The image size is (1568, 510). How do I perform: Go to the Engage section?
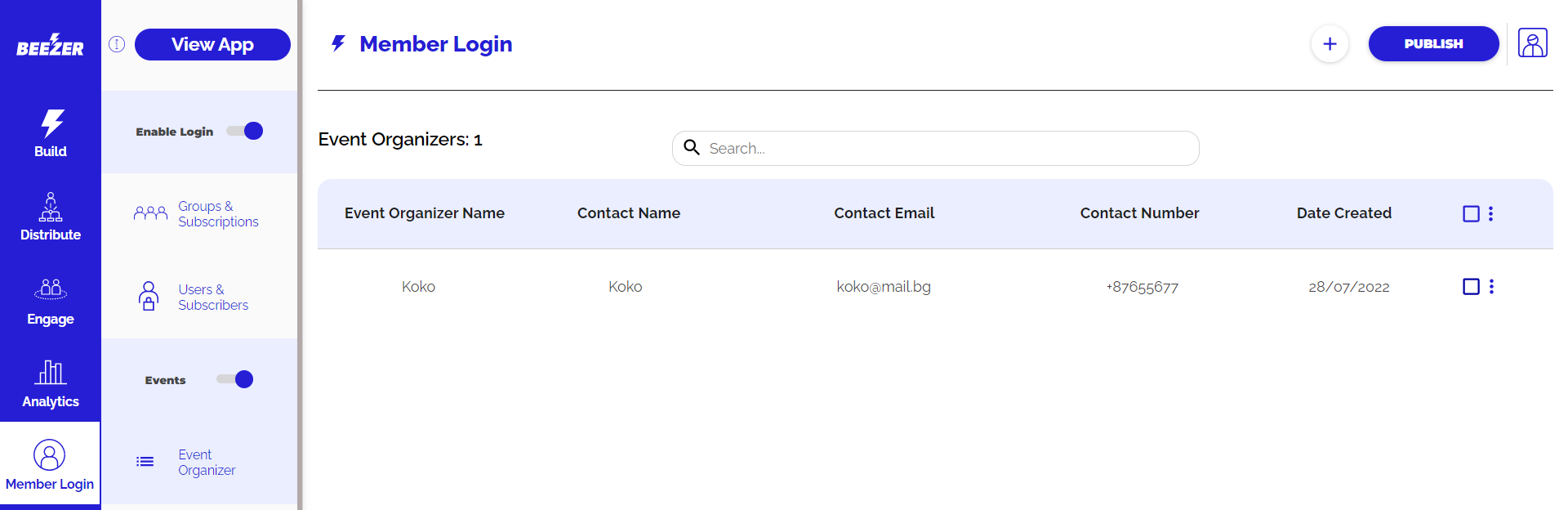[x=51, y=302]
